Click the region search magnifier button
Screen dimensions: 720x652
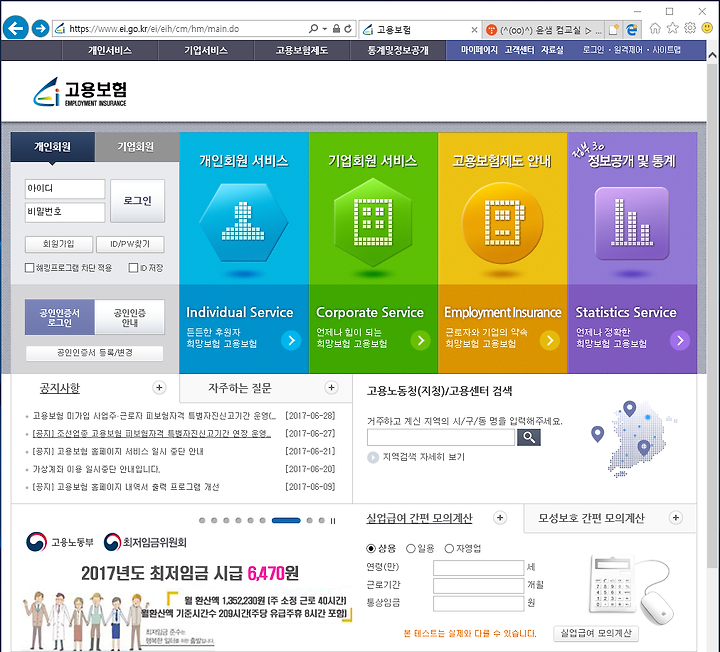(x=529, y=438)
